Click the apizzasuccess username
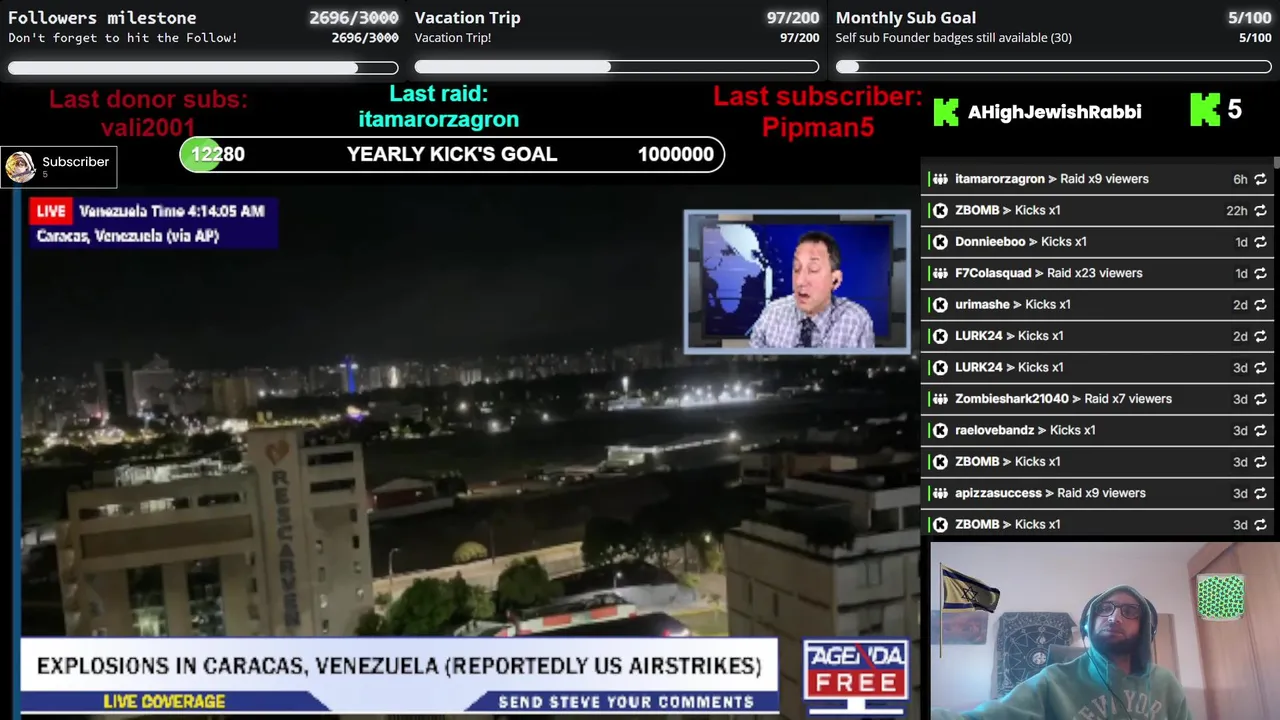The image size is (1280, 720). pyautogui.click(x=998, y=493)
